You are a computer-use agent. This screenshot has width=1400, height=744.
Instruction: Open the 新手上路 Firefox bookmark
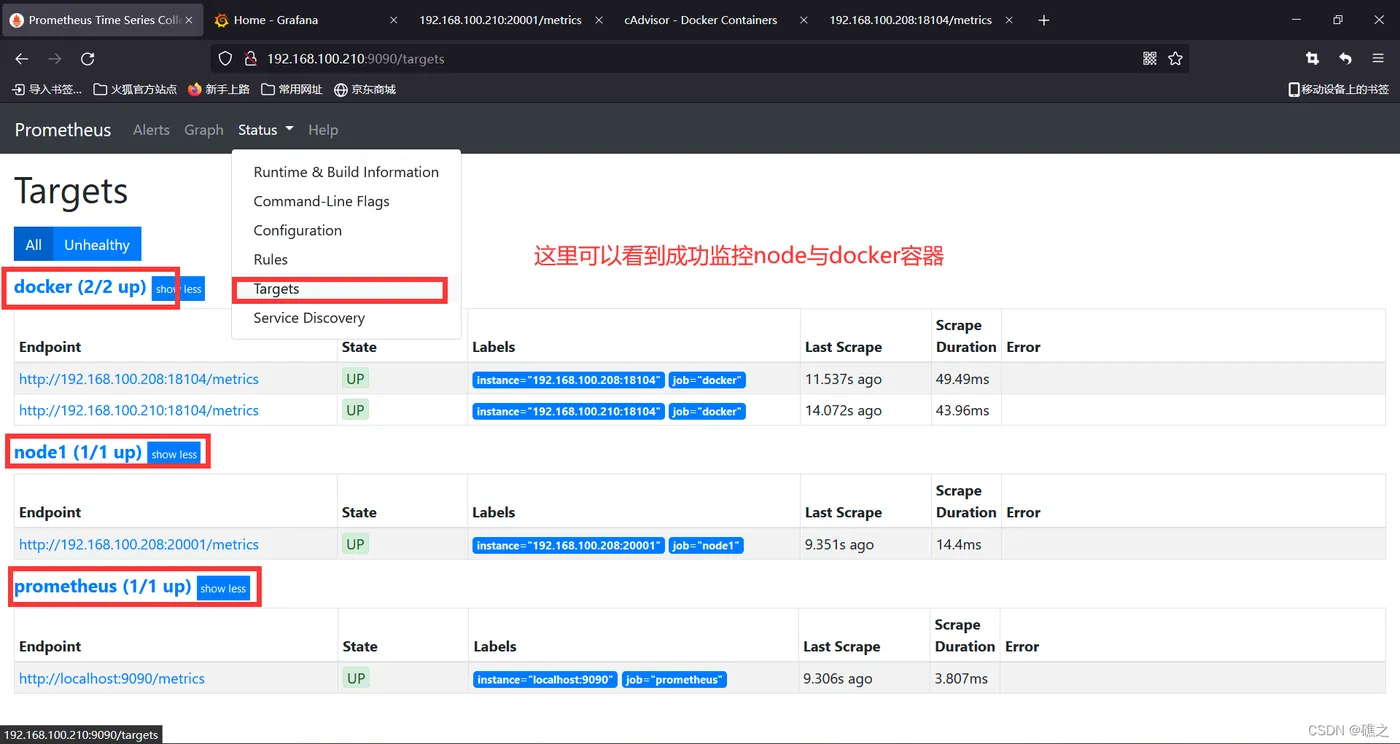219,89
